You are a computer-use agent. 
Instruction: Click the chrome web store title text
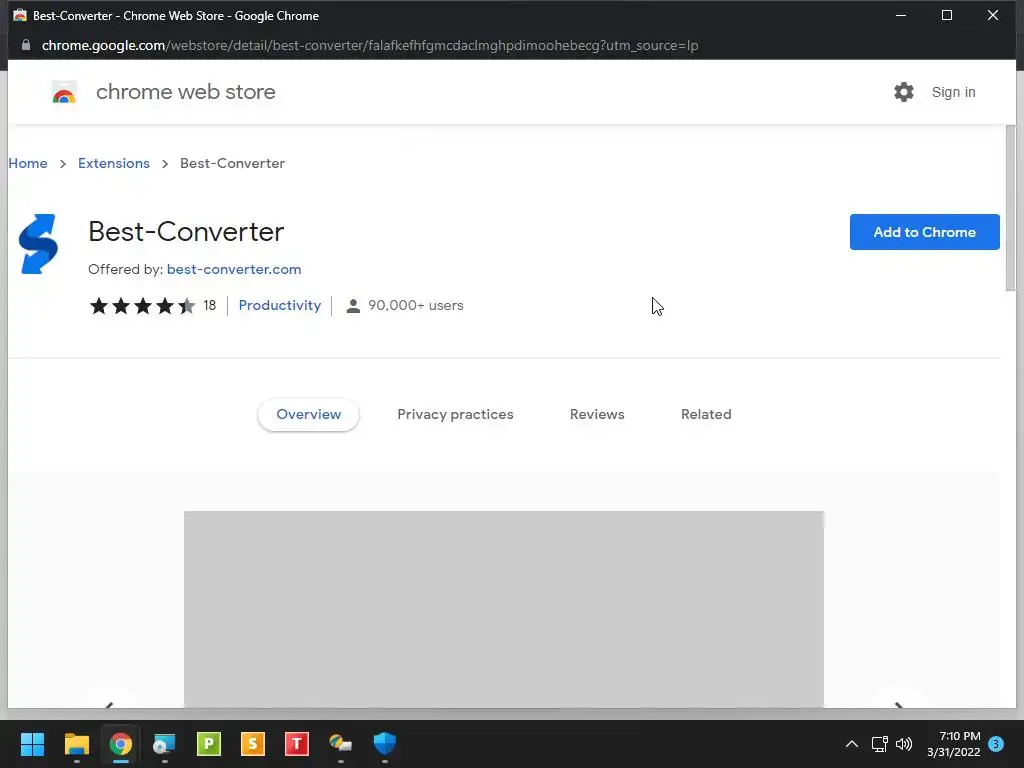point(185,92)
